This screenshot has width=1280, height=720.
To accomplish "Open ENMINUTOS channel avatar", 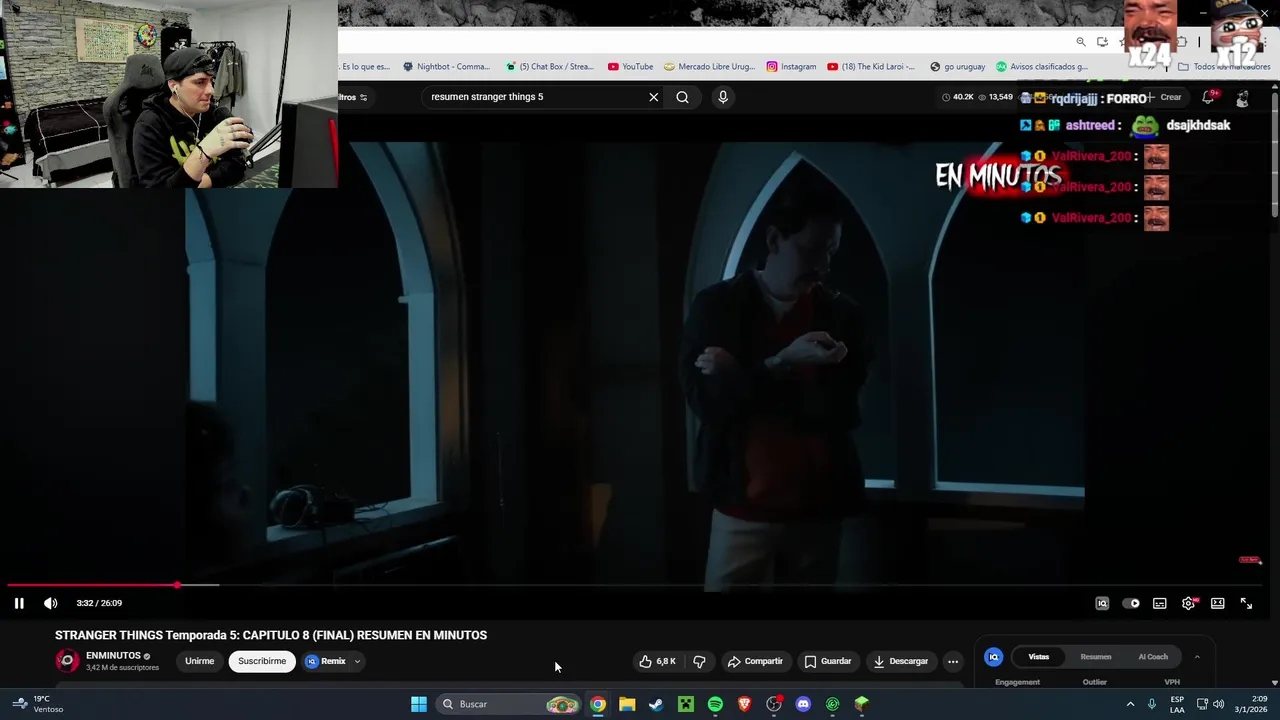I will coord(67,661).
